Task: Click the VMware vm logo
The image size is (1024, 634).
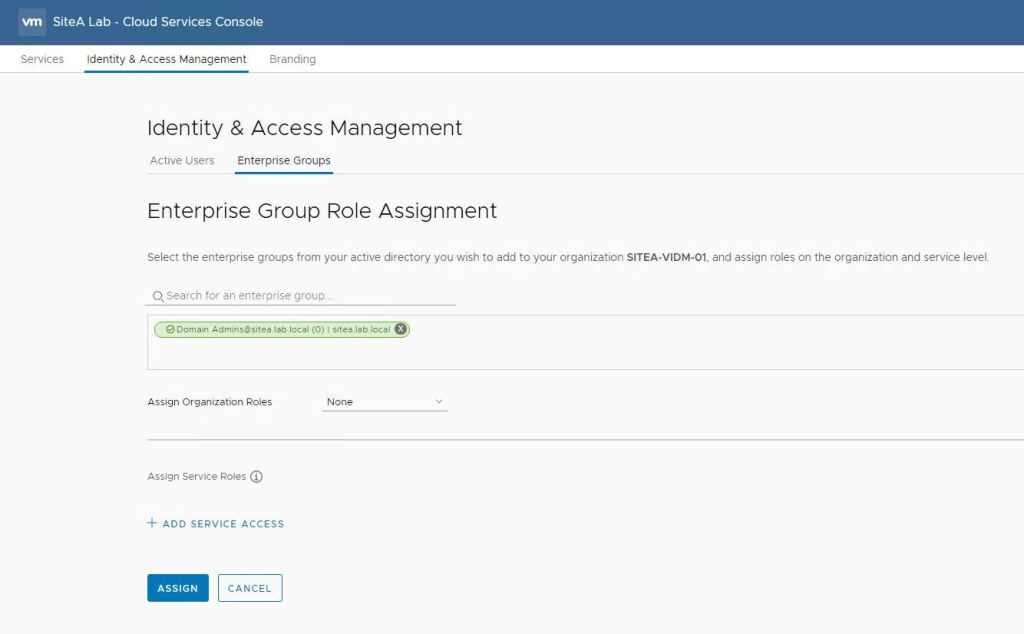Action: [32, 21]
